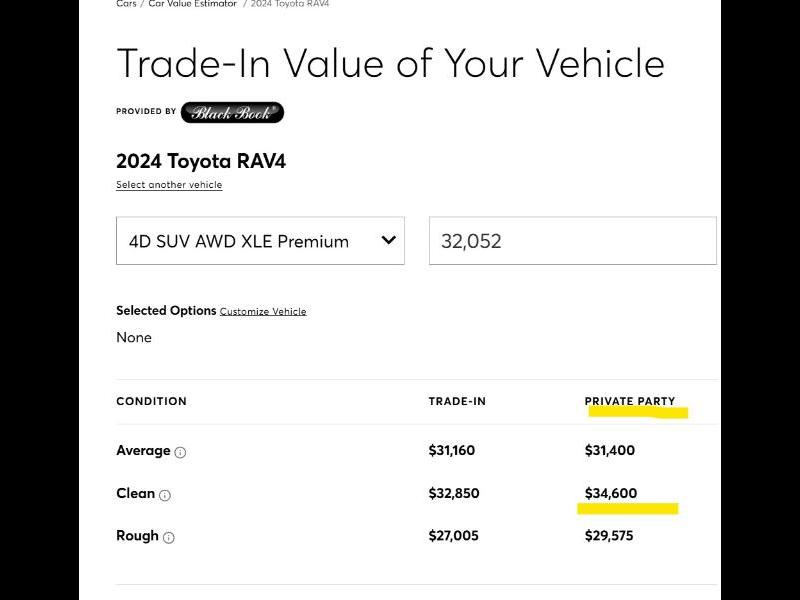Click the Select another vehicle link
The image size is (800, 600).
169,185
